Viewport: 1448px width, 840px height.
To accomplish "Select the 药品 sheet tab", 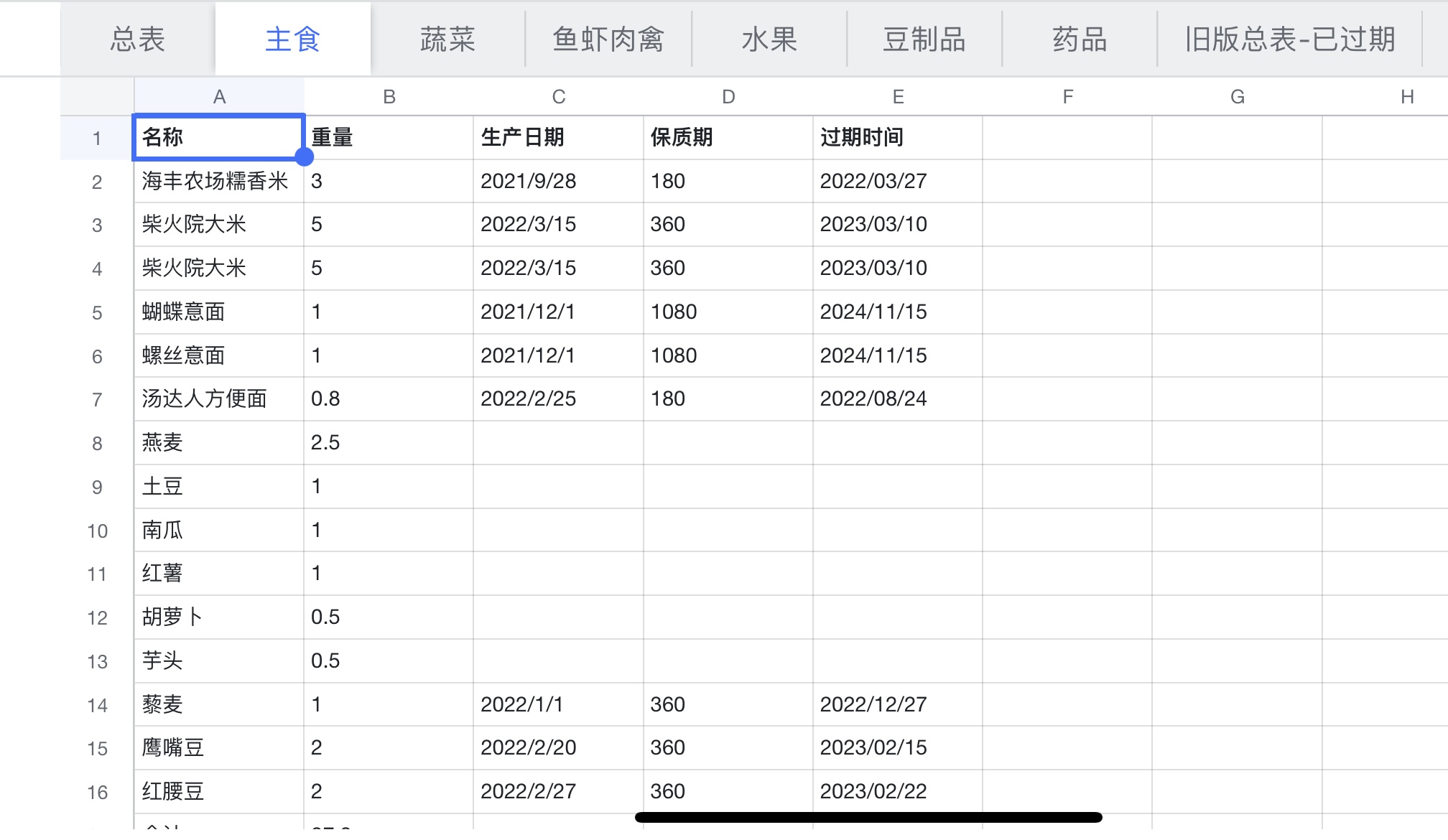I will click(1079, 39).
